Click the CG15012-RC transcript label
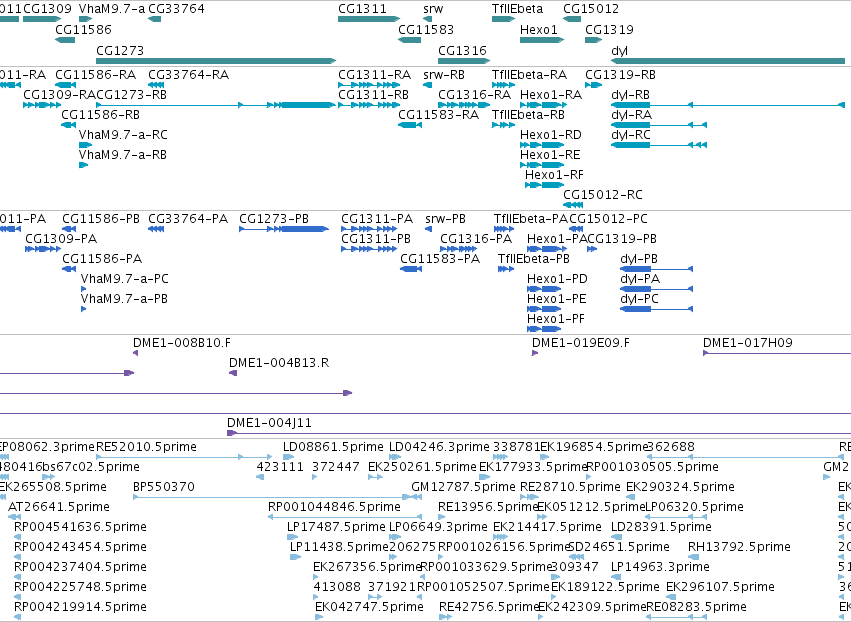The width and height of the screenshot is (851, 622). tap(603, 195)
